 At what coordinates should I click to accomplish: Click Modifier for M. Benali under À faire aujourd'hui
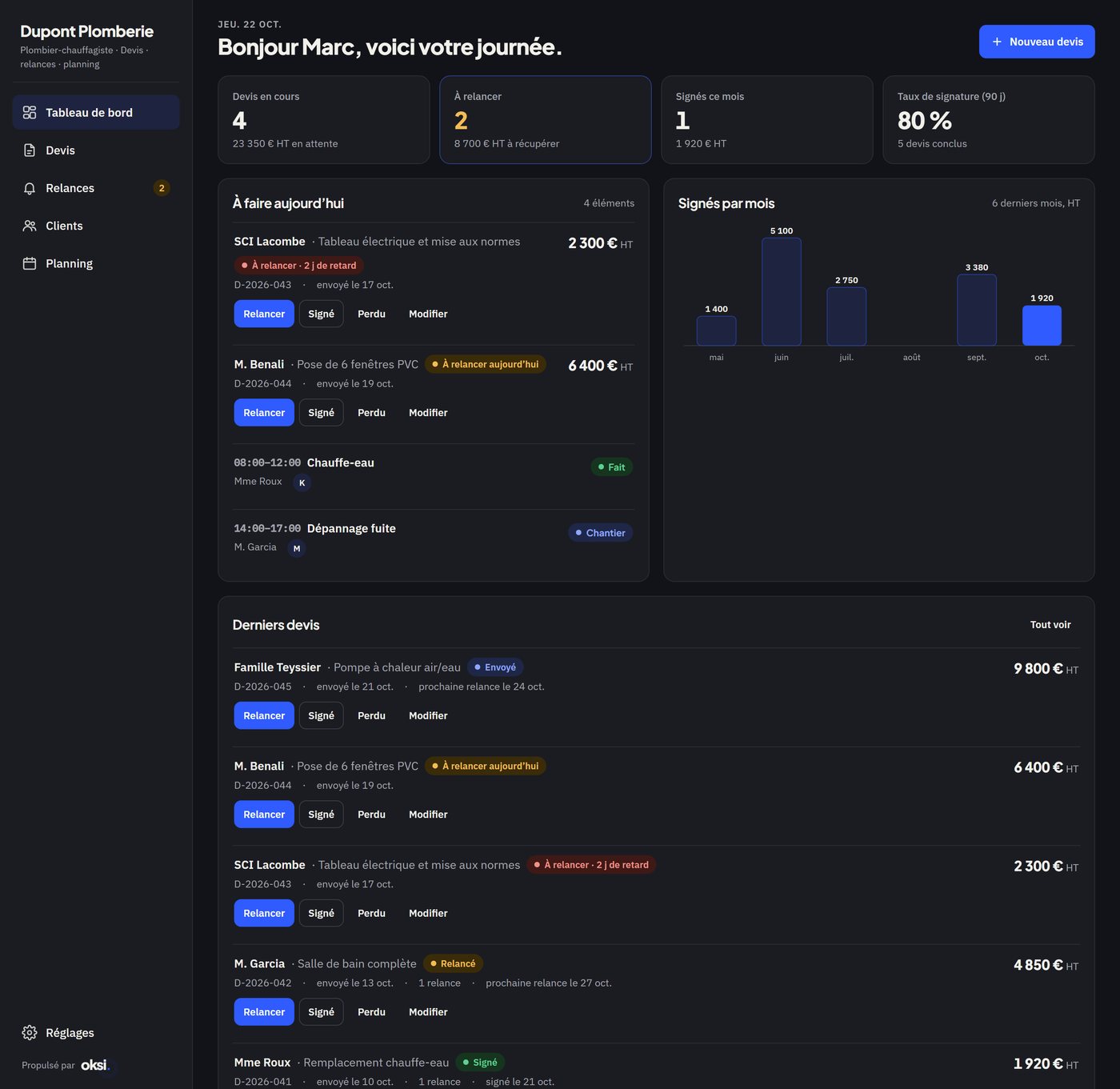[428, 413]
